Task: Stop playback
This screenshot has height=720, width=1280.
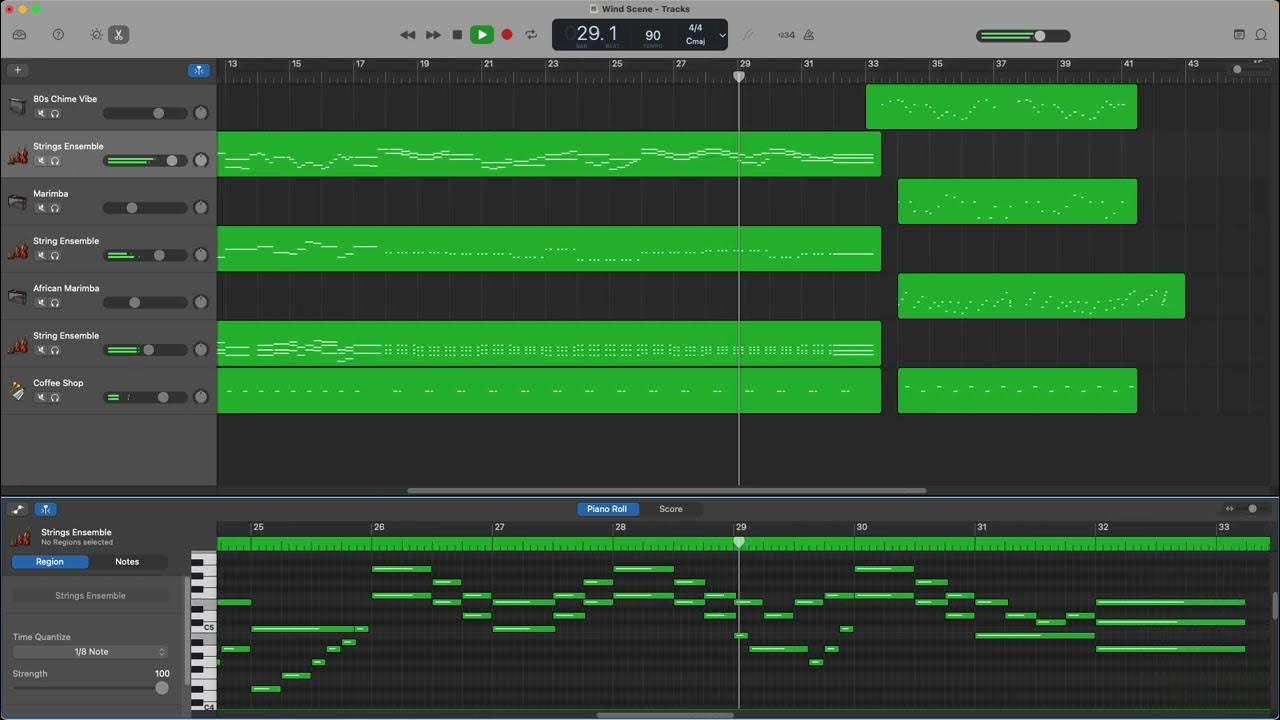Action: click(457, 35)
